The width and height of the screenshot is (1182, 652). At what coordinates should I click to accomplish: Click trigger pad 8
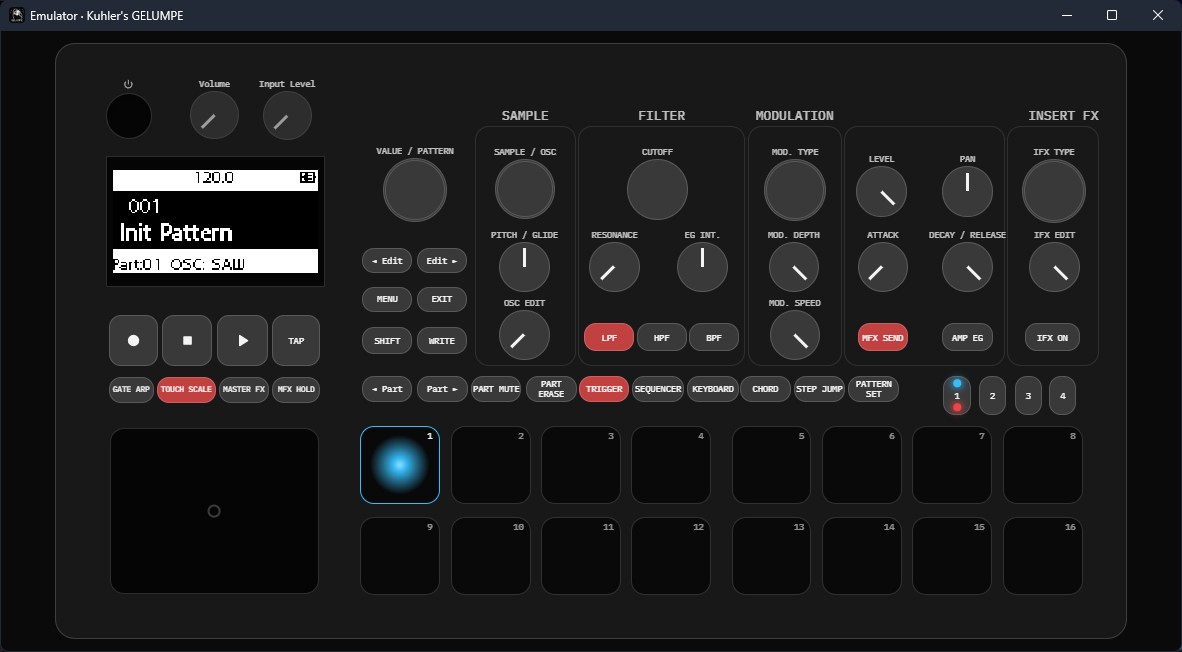(1043, 465)
